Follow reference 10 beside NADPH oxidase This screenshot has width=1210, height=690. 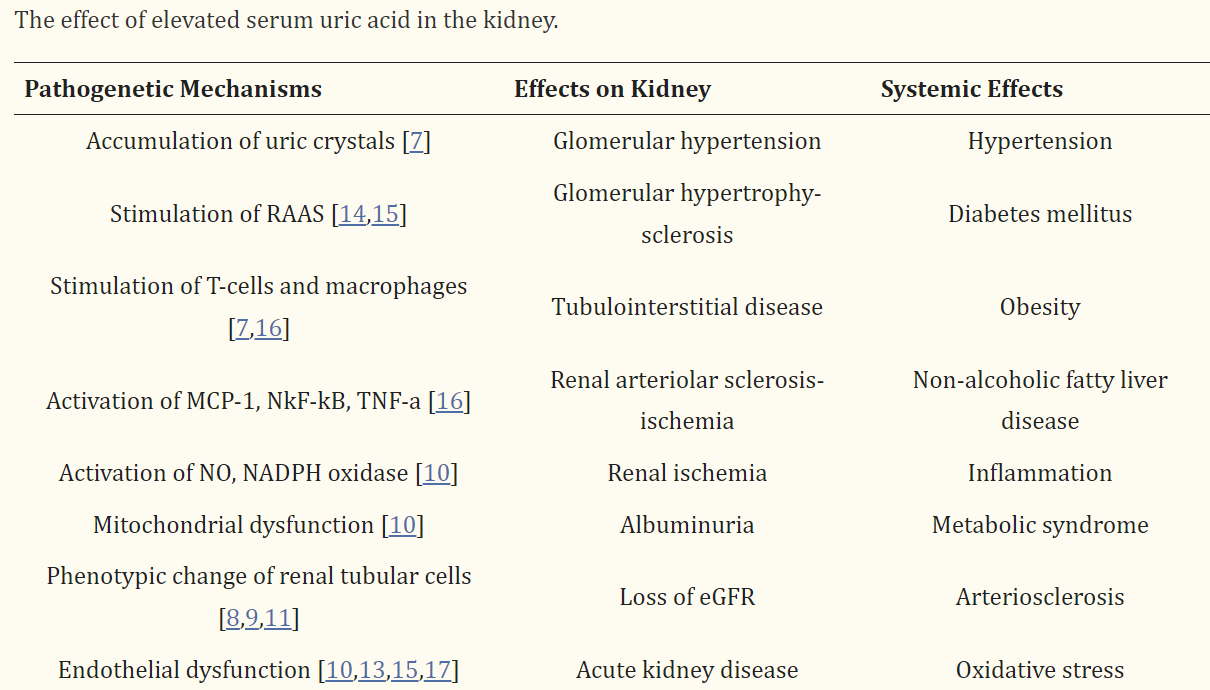(437, 473)
